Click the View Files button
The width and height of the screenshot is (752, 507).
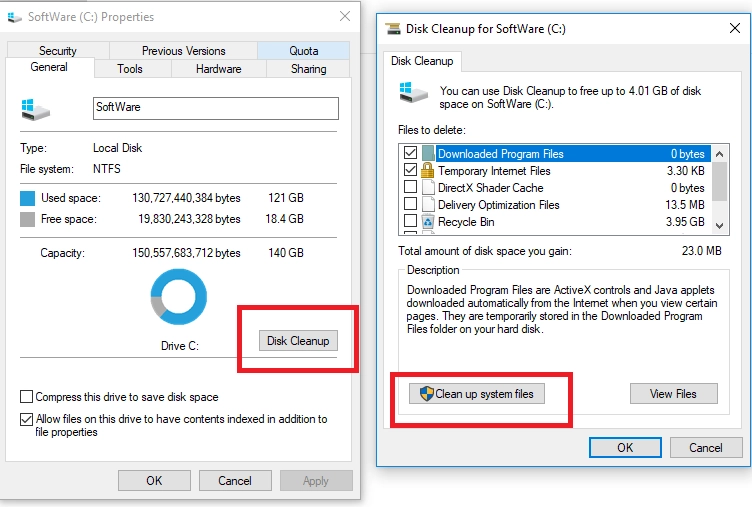pos(673,394)
